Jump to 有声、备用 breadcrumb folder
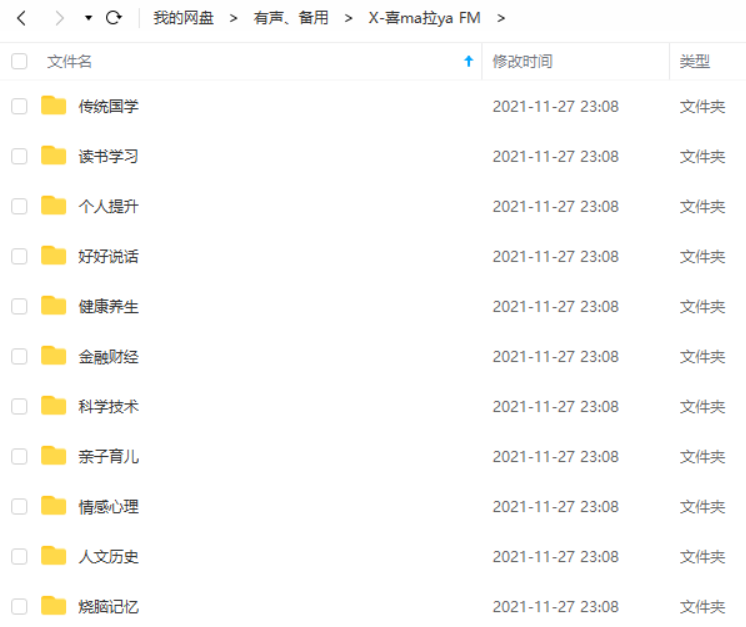 [x=291, y=18]
